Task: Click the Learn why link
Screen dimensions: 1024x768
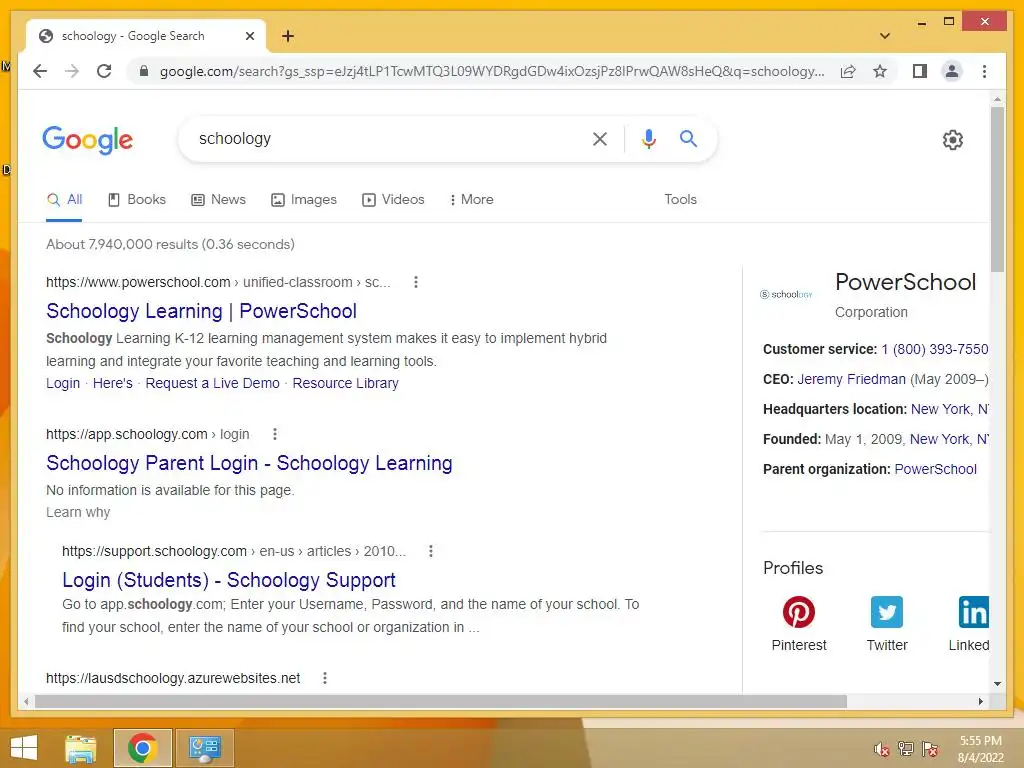Action: 78,513
